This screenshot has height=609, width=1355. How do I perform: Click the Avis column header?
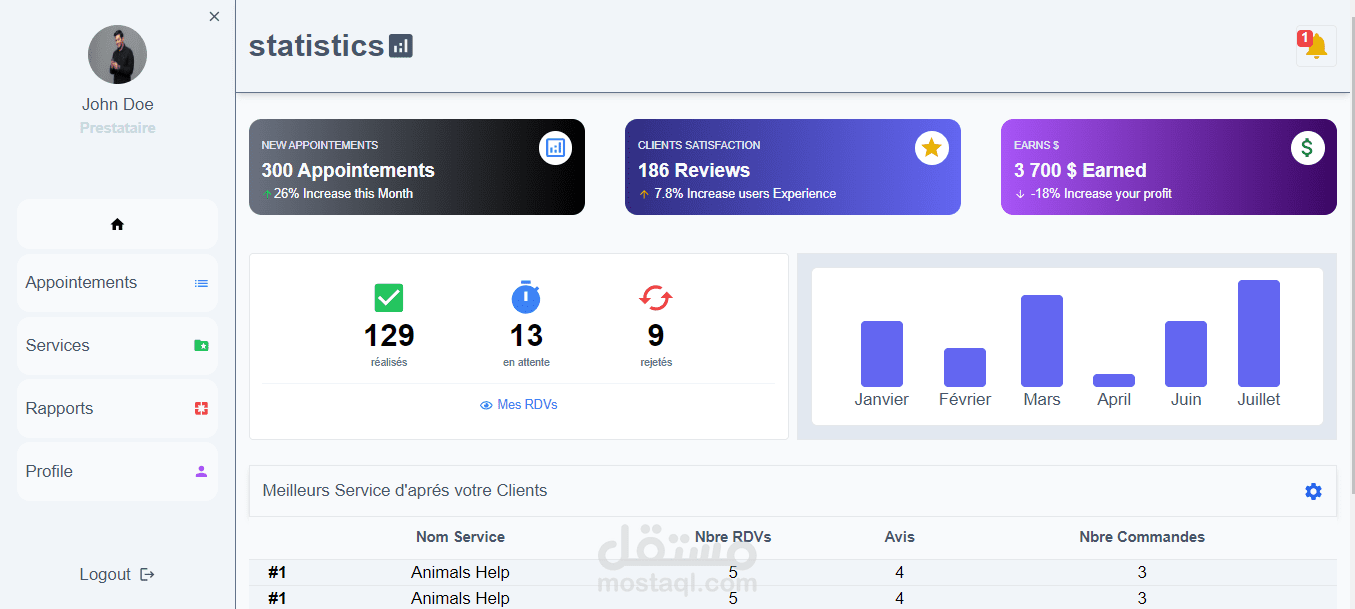(x=900, y=537)
